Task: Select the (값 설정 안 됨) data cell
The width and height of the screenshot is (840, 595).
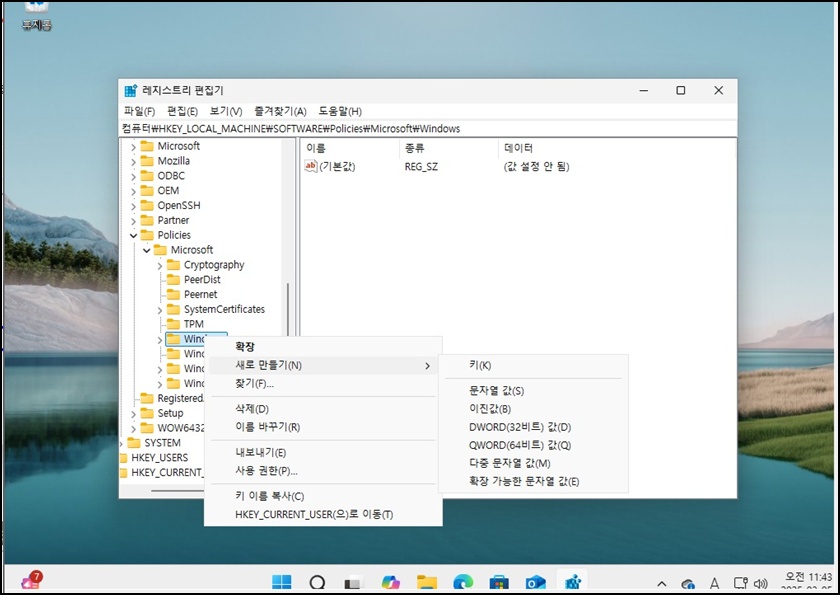Action: click(536, 167)
